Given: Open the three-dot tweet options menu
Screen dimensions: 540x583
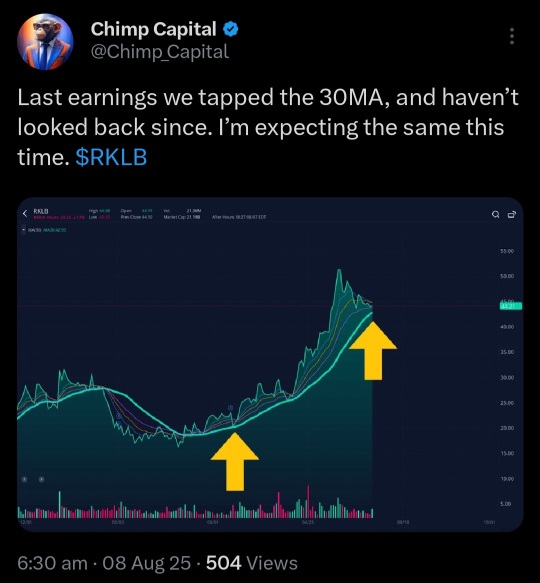Looking at the screenshot, I should tap(512, 36).
